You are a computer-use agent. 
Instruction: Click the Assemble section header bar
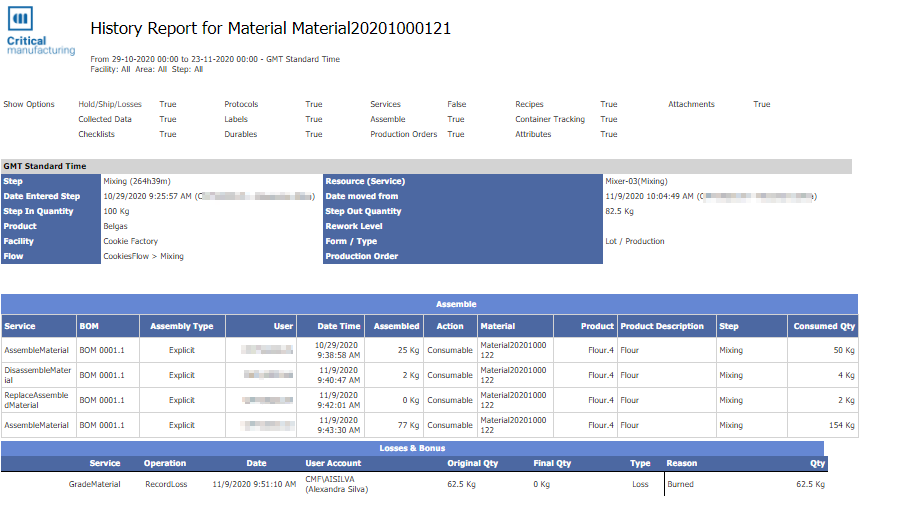click(x=429, y=304)
